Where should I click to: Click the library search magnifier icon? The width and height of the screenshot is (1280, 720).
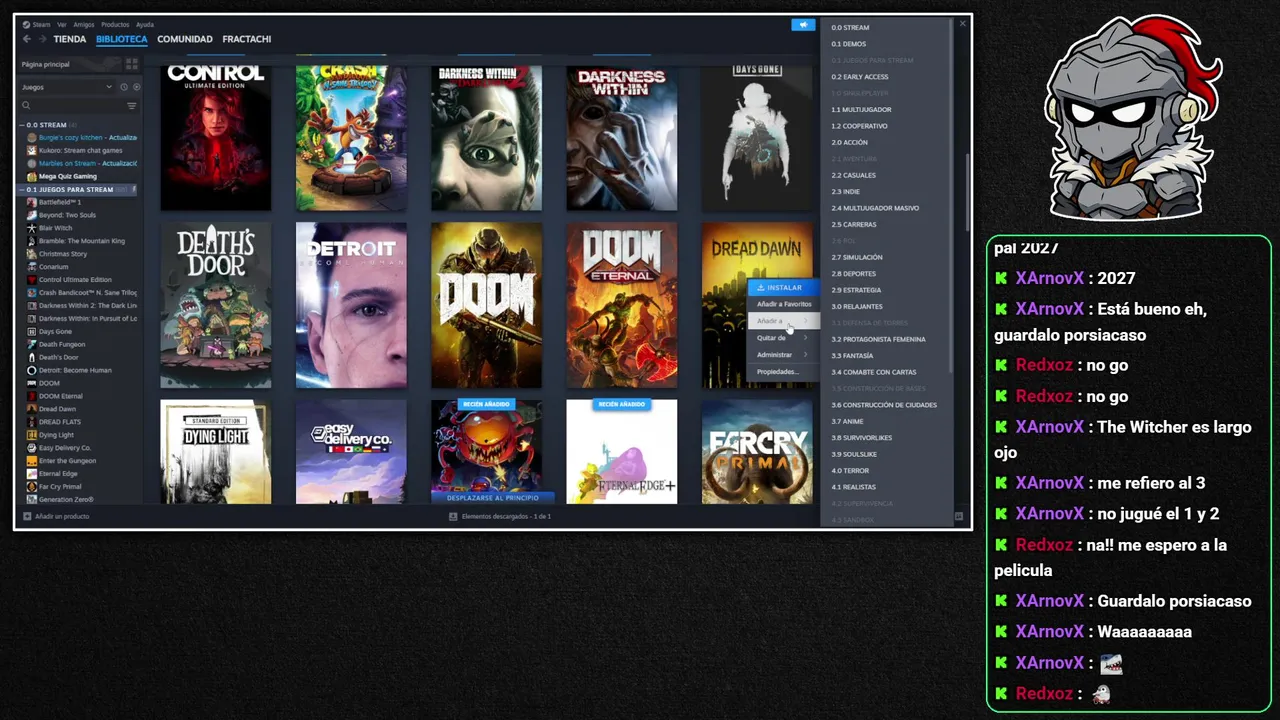pyautogui.click(x=26, y=105)
